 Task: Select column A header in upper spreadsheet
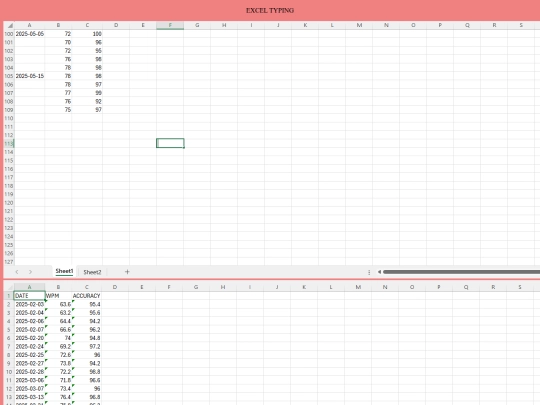29,25
